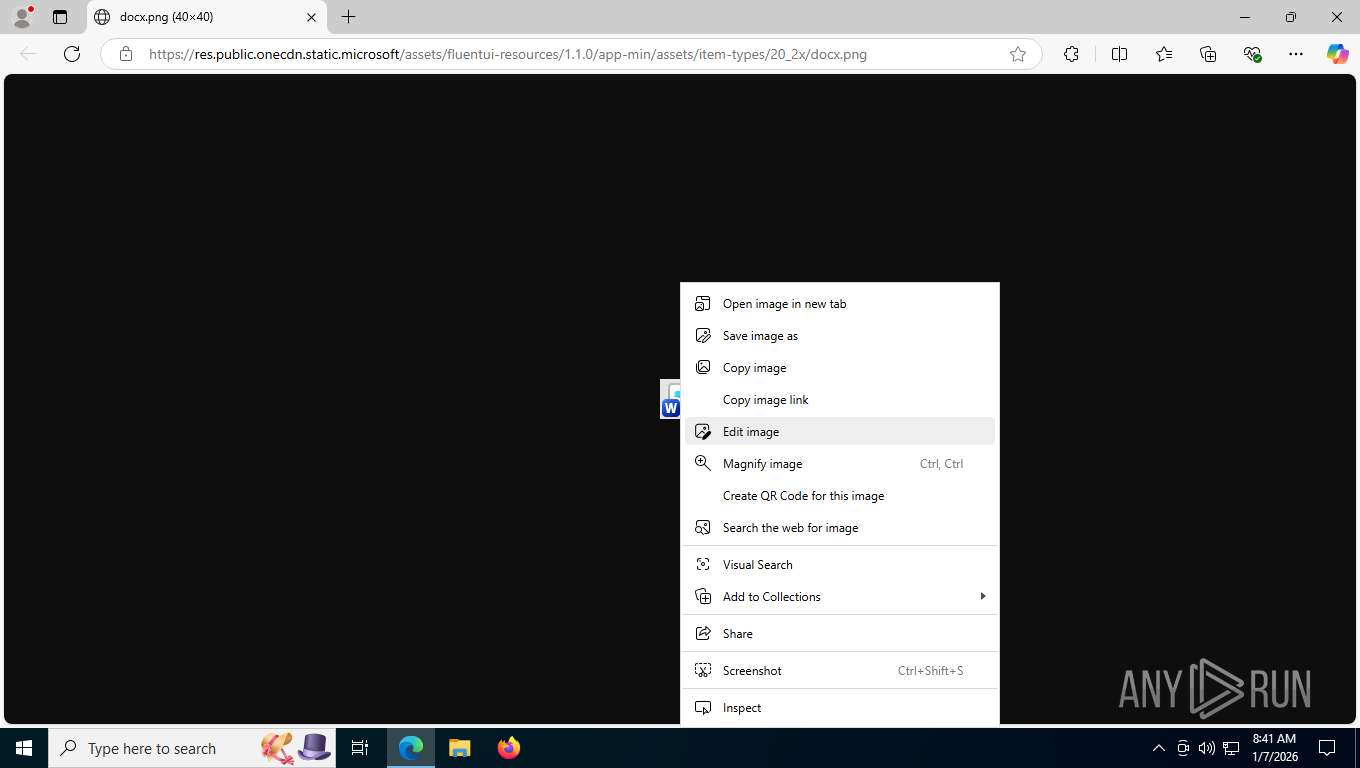
Task: Choose Visual Search
Action: [x=840, y=565]
